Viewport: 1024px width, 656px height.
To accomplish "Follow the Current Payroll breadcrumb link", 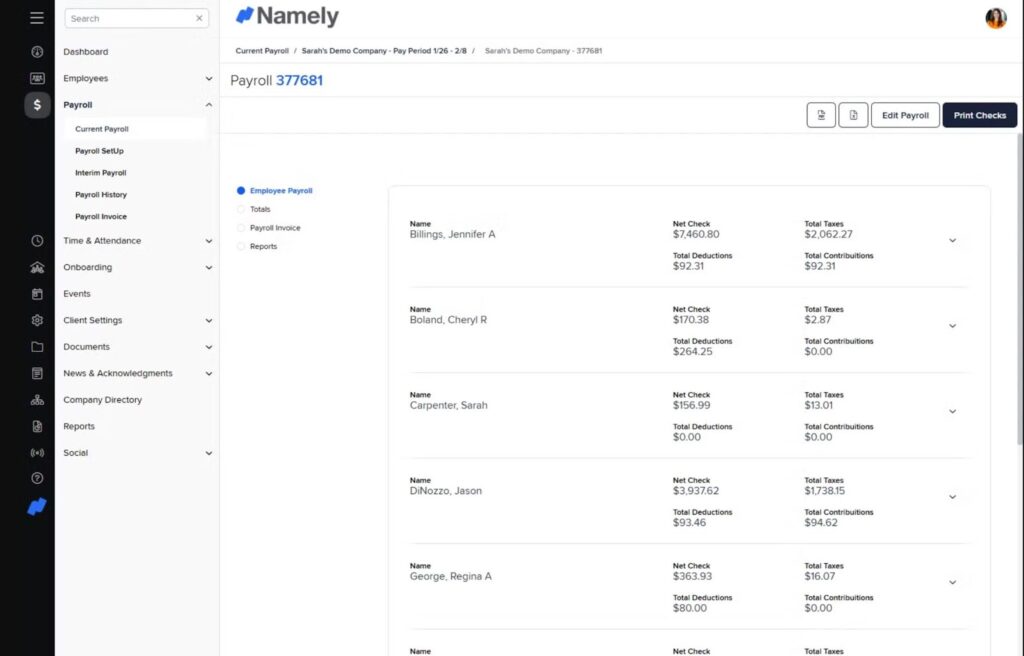I will coord(262,50).
